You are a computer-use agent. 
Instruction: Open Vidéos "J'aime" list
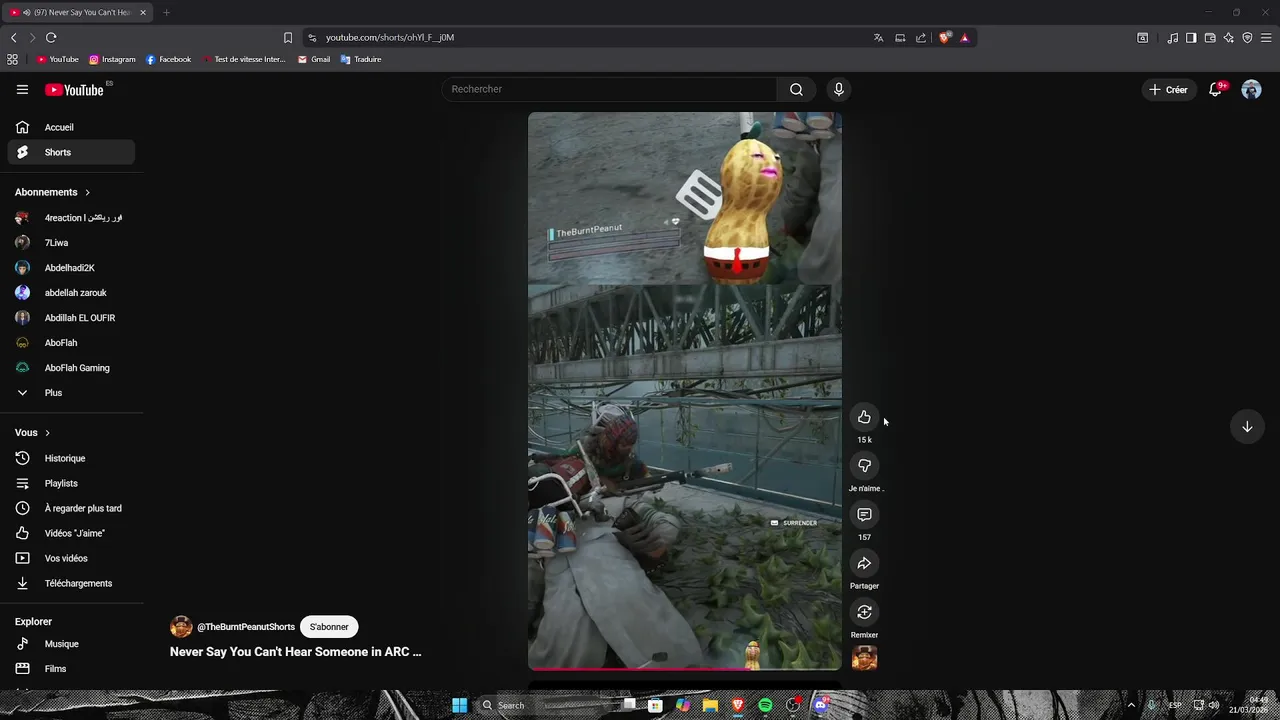point(71,533)
